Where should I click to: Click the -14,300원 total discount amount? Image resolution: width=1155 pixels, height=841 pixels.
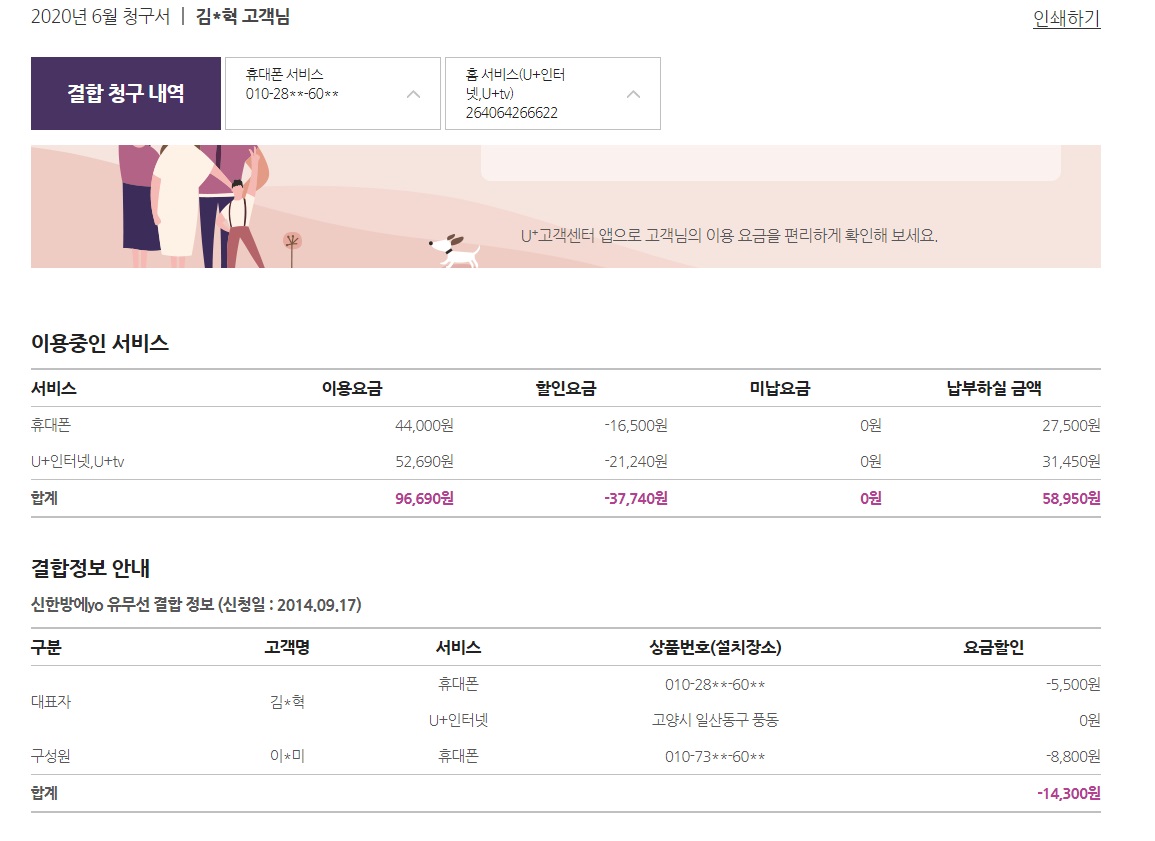pyautogui.click(x=1068, y=793)
